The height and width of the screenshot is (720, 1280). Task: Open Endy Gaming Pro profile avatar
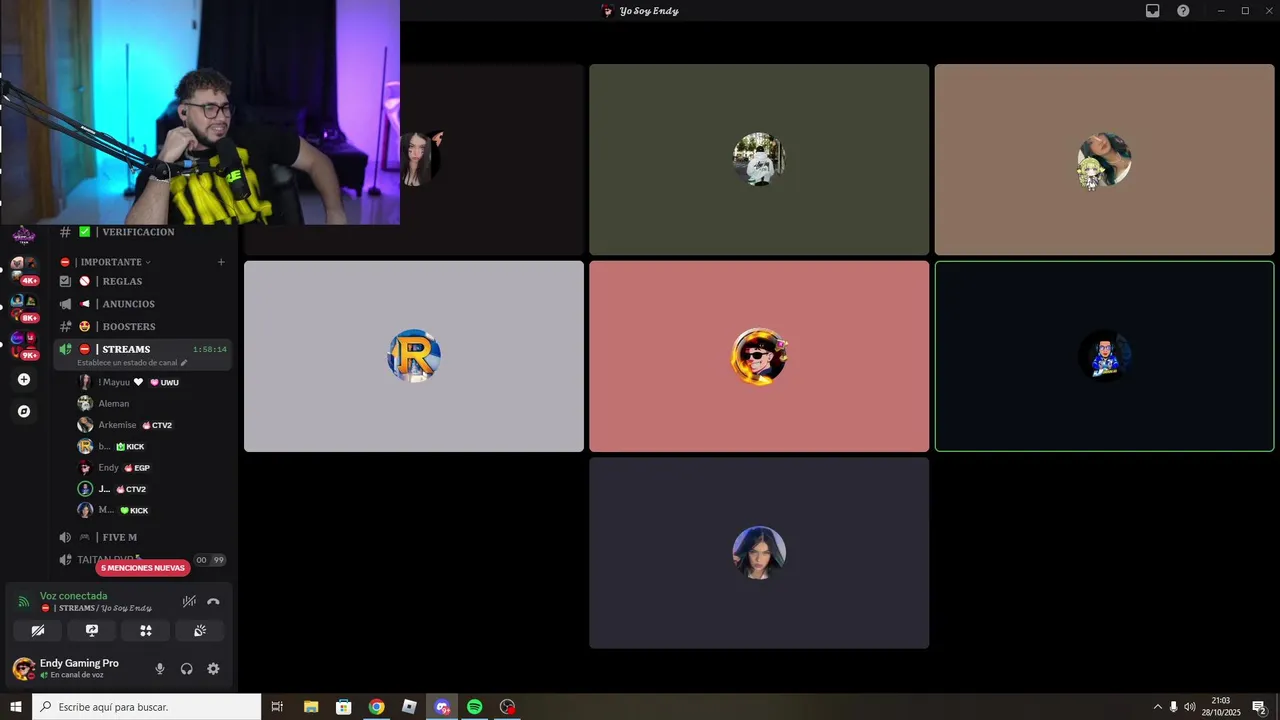[23, 668]
